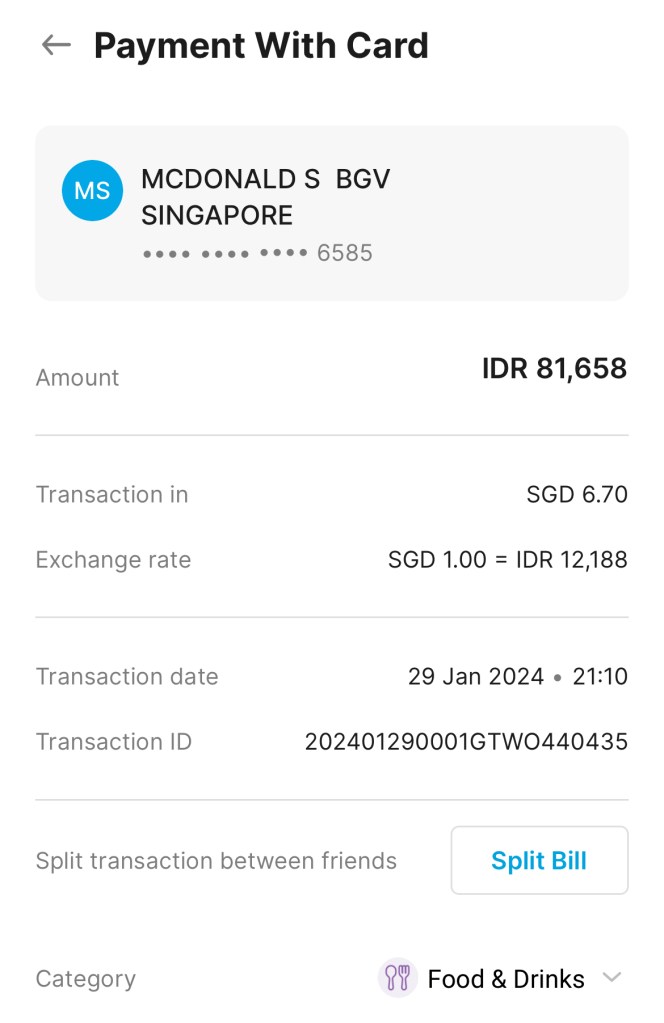Click the exchange rate value SGD 1.00 = IDR 12,188

click(x=507, y=560)
